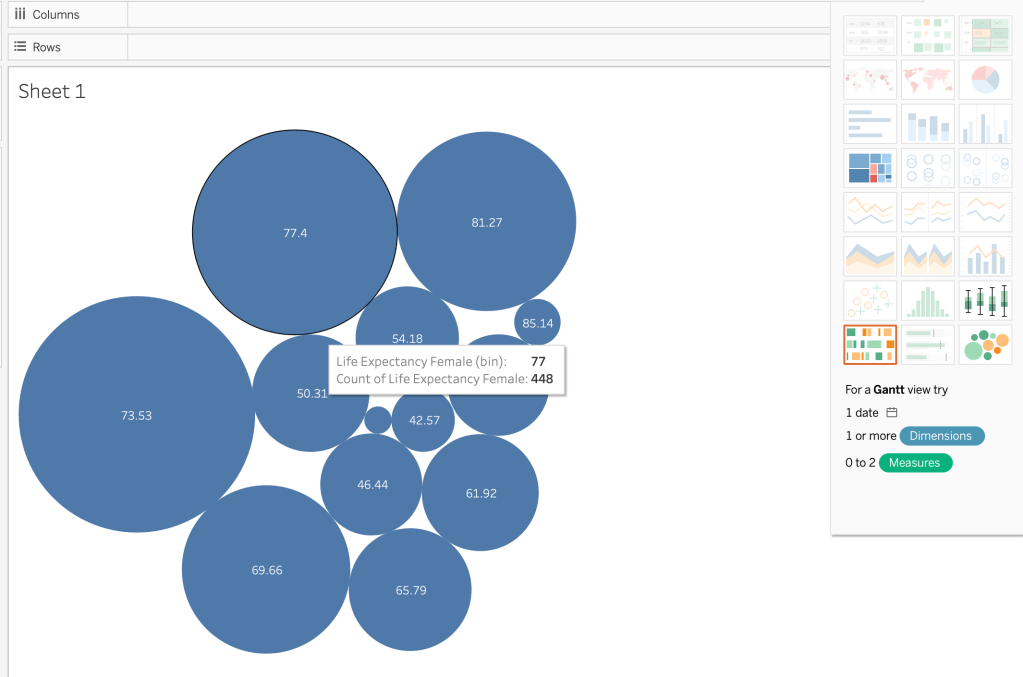Image resolution: width=1023 pixels, height=677 pixels.
Task: Click the small bubble labeled 85.14
Action: pyautogui.click(x=537, y=323)
